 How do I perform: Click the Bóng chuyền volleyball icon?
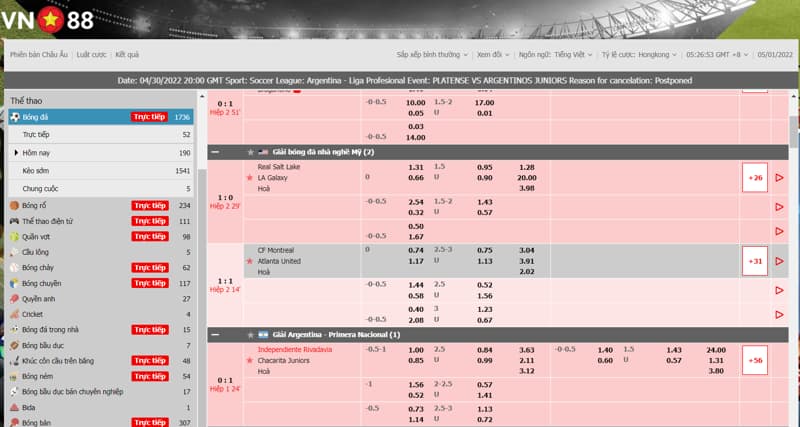(x=14, y=283)
